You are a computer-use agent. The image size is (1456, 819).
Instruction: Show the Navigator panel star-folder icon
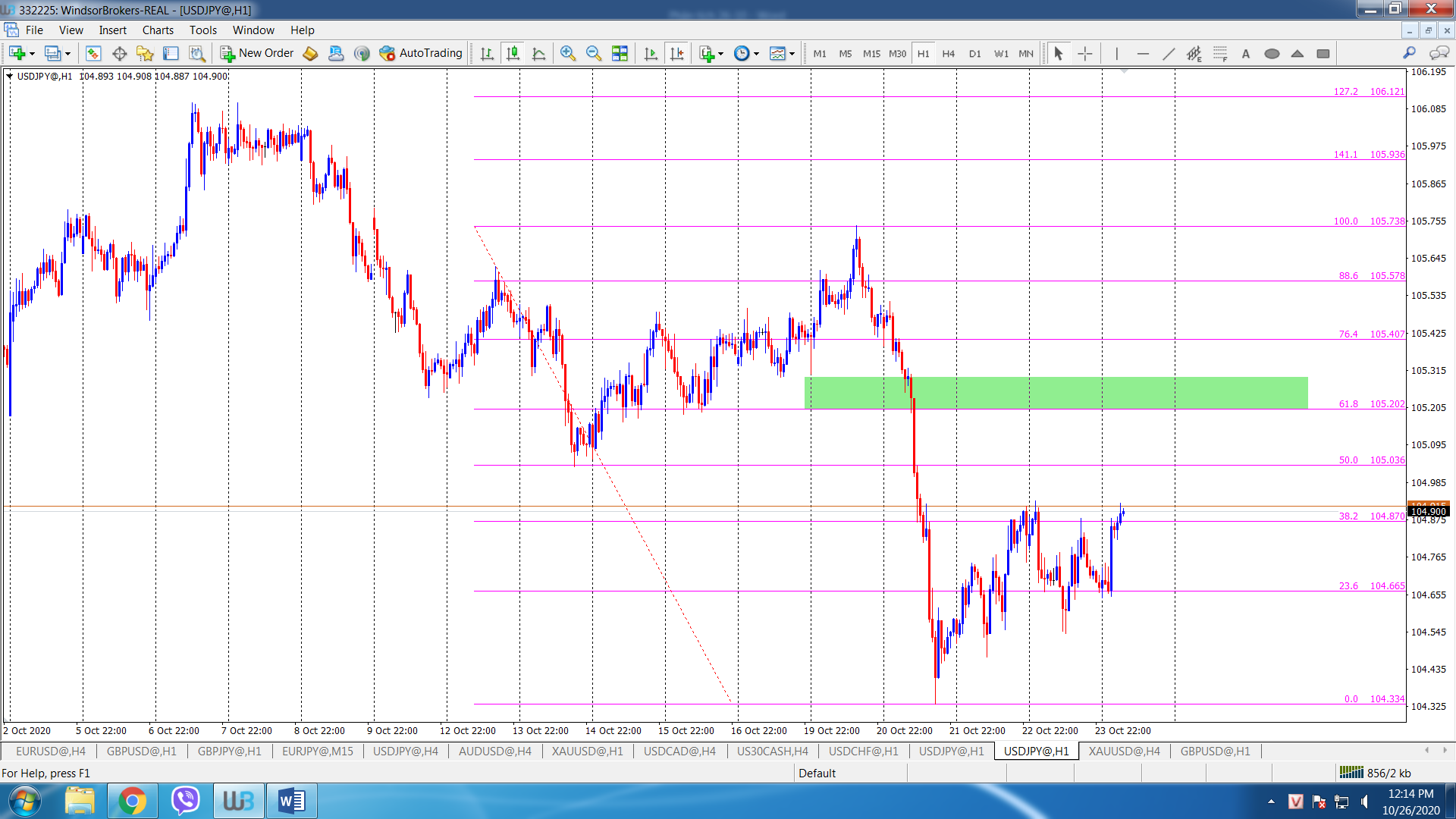[x=145, y=53]
